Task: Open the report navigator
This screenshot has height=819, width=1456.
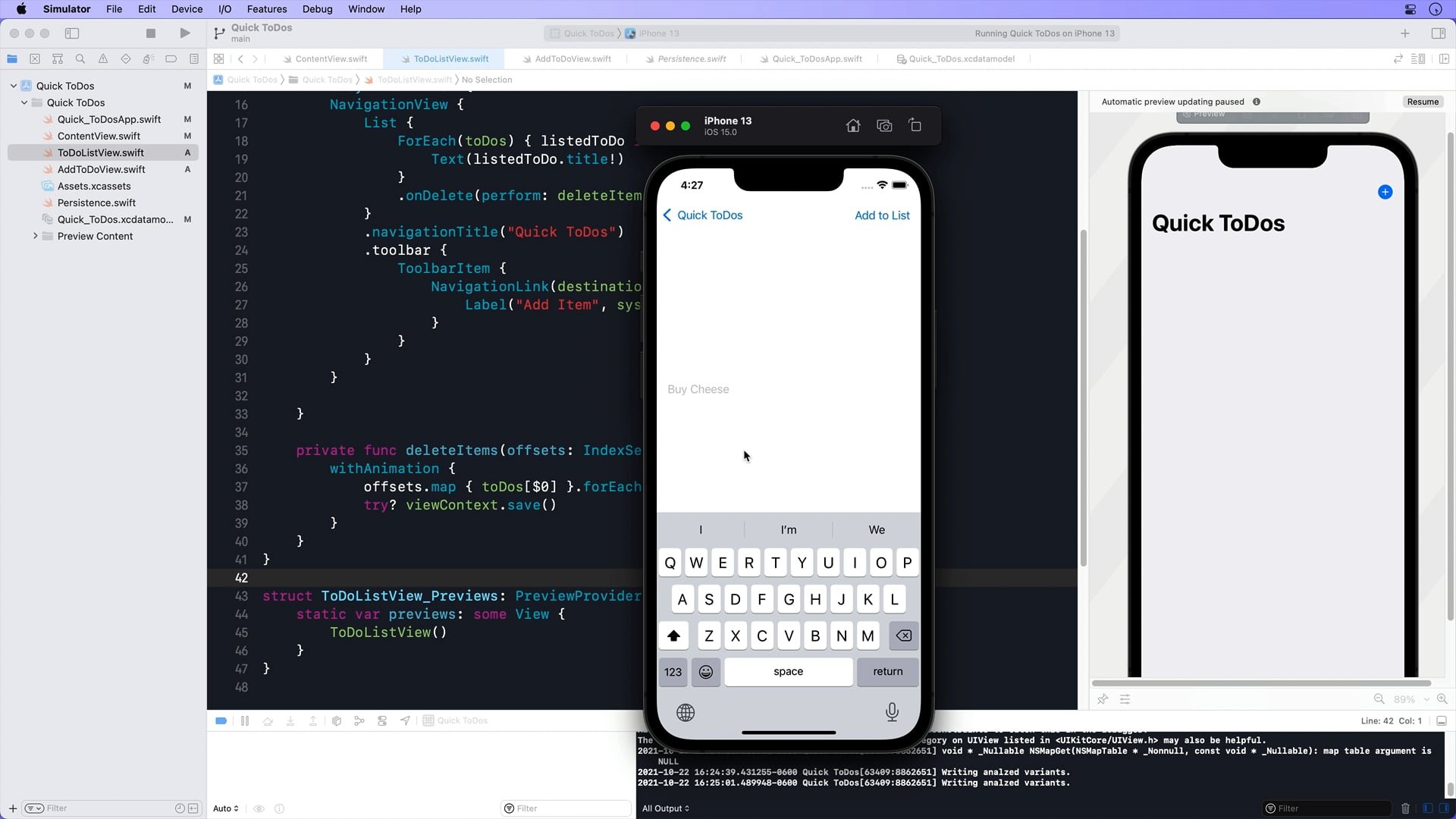Action: pos(194,59)
